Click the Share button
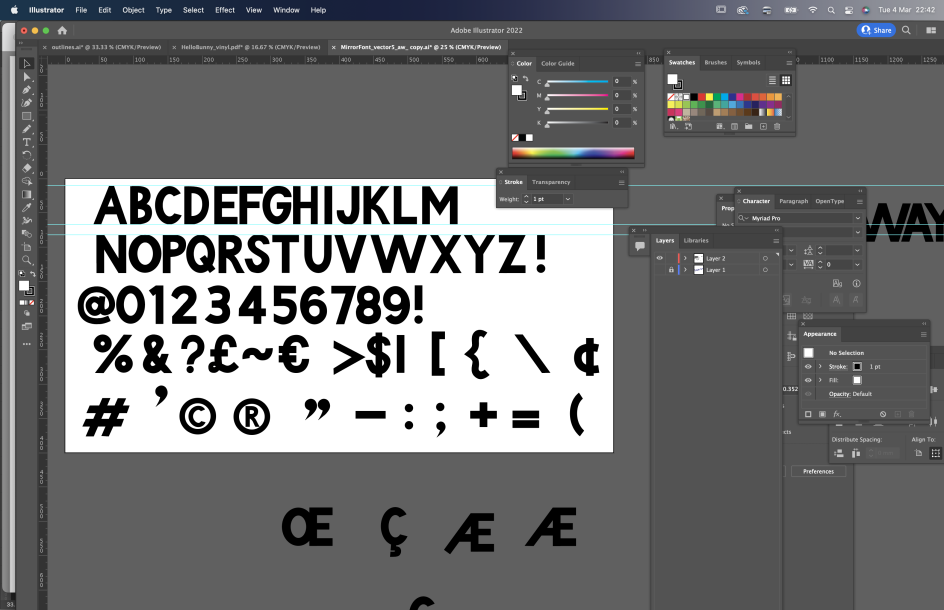Screen dimensions: 944x610 [877, 30]
